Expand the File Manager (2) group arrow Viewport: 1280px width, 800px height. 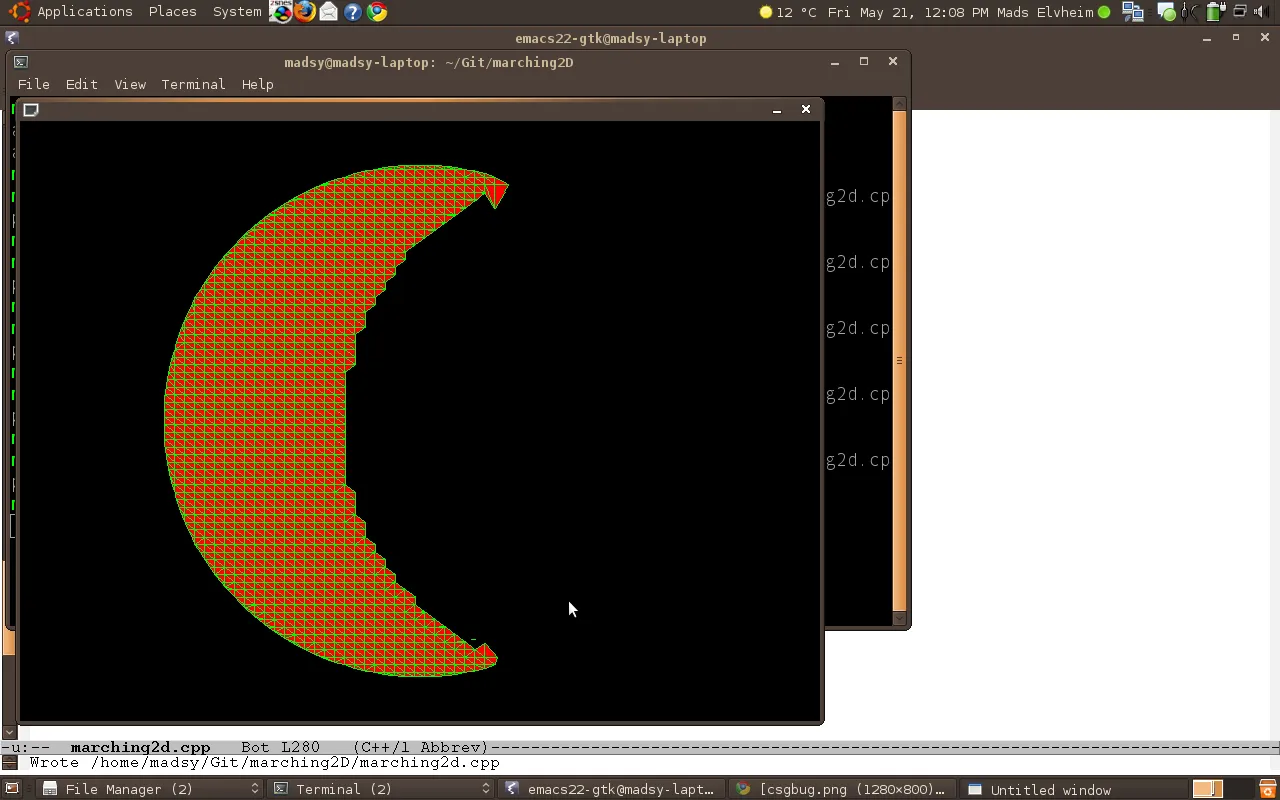pyautogui.click(x=254, y=789)
